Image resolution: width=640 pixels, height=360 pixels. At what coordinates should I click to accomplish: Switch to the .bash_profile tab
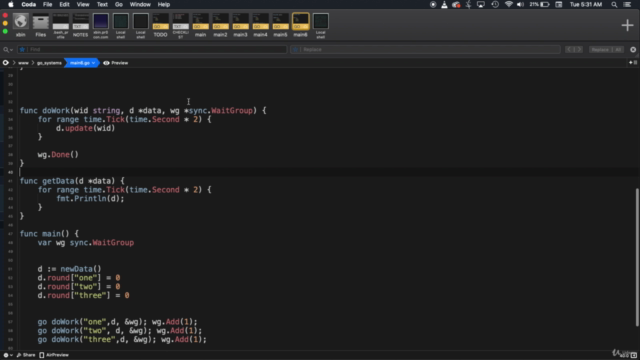pyautogui.click(x=60, y=26)
